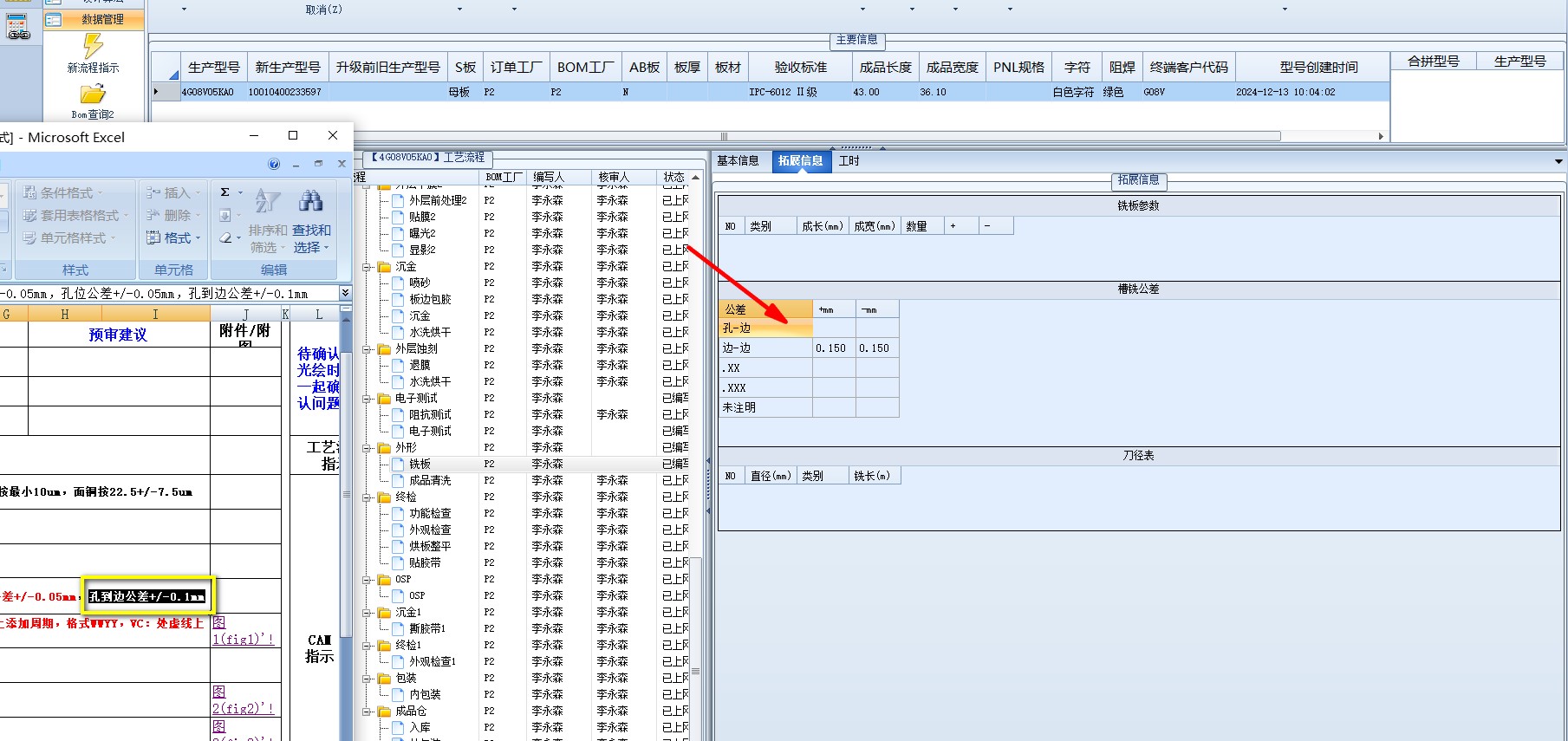Click the 新流程指示 lightning icon
The height and width of the screenshot is (741, 1568).
coord(93,45)
